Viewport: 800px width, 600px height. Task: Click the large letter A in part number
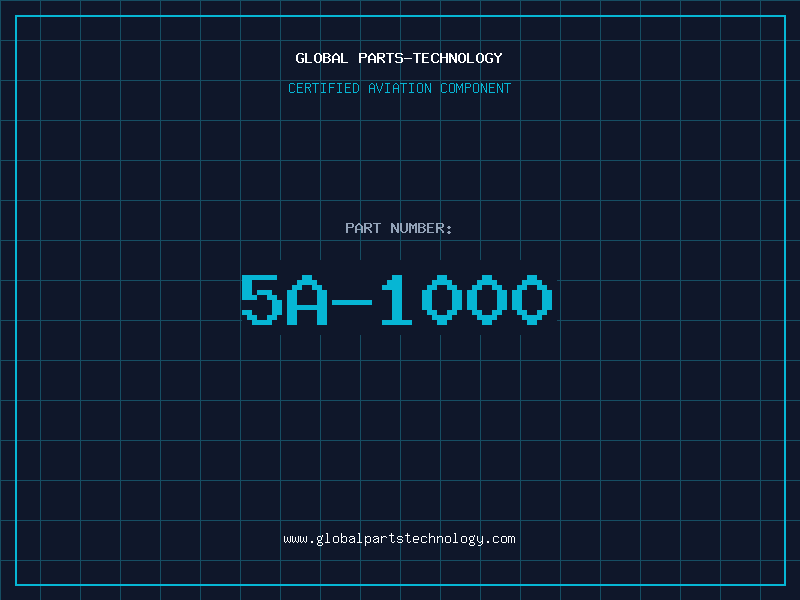pyautogui.click(x=307, y=299)
